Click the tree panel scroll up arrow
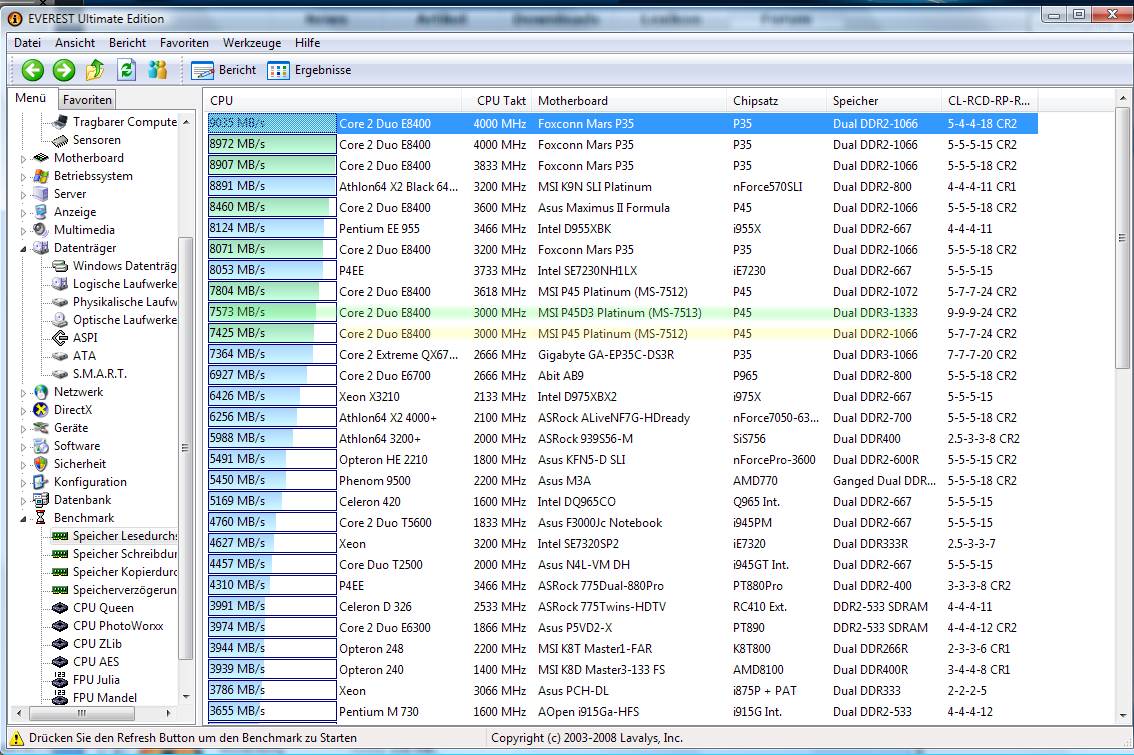 [186, 122]
